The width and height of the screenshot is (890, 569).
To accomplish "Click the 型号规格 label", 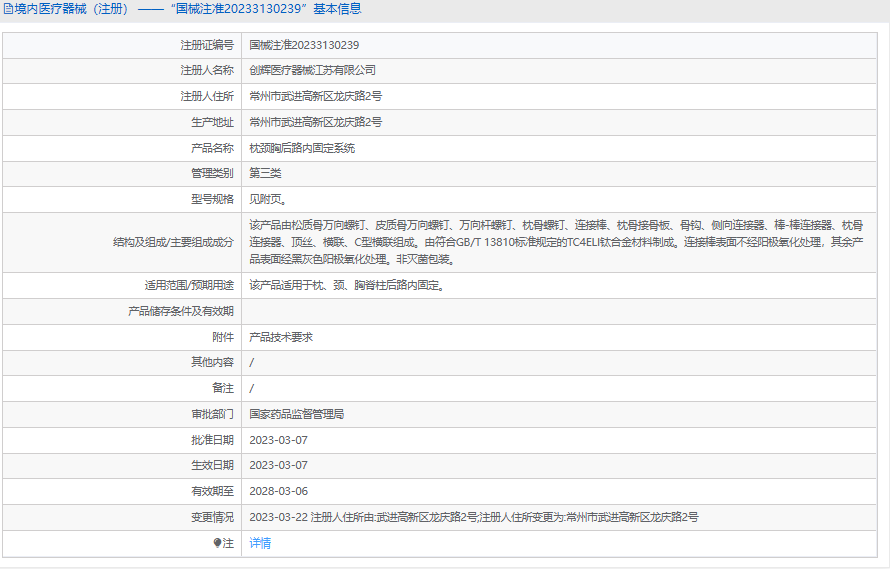I will pos(212,199).
